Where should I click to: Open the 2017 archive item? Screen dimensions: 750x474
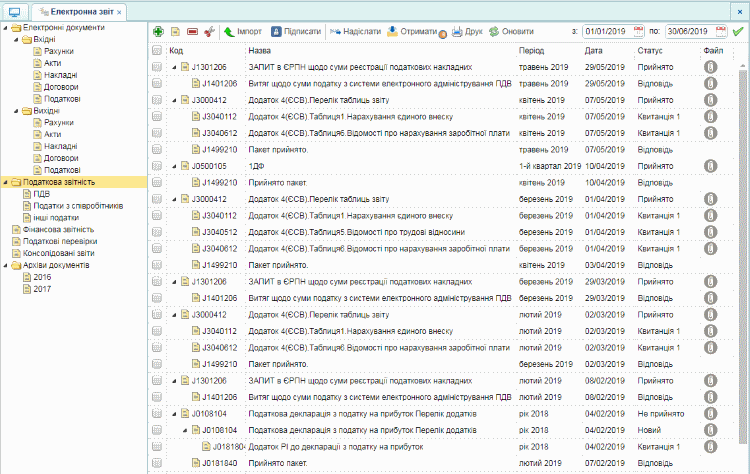pyautogui.click(x=42, y=289)
